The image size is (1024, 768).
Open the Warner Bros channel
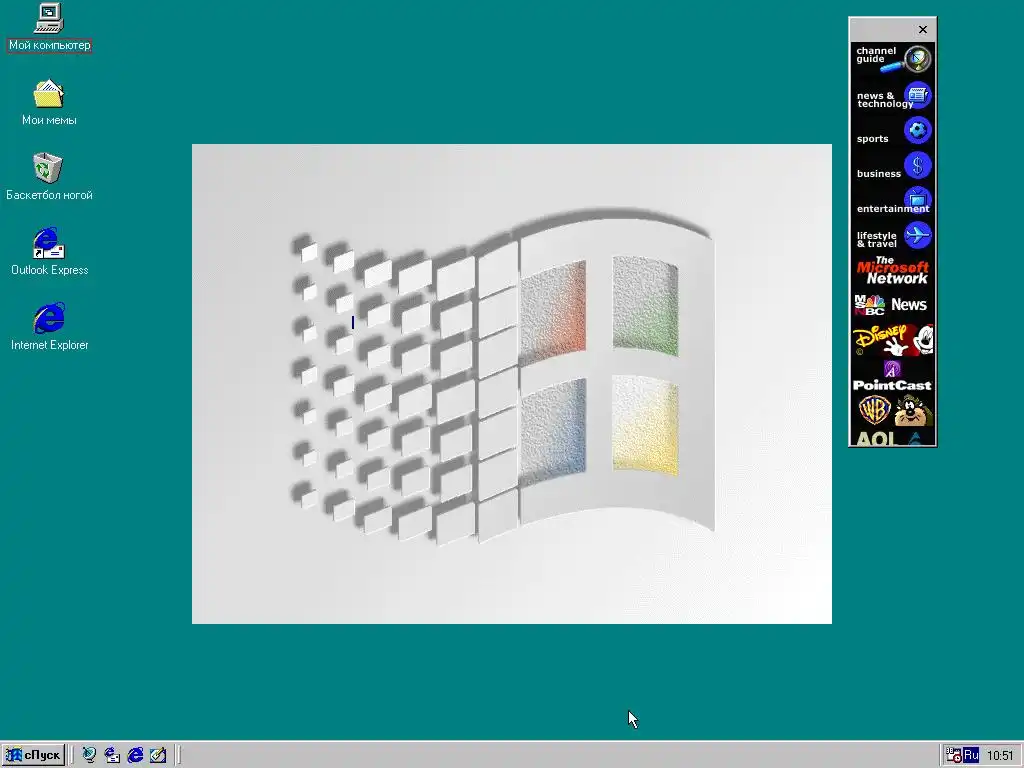(893, 411)
